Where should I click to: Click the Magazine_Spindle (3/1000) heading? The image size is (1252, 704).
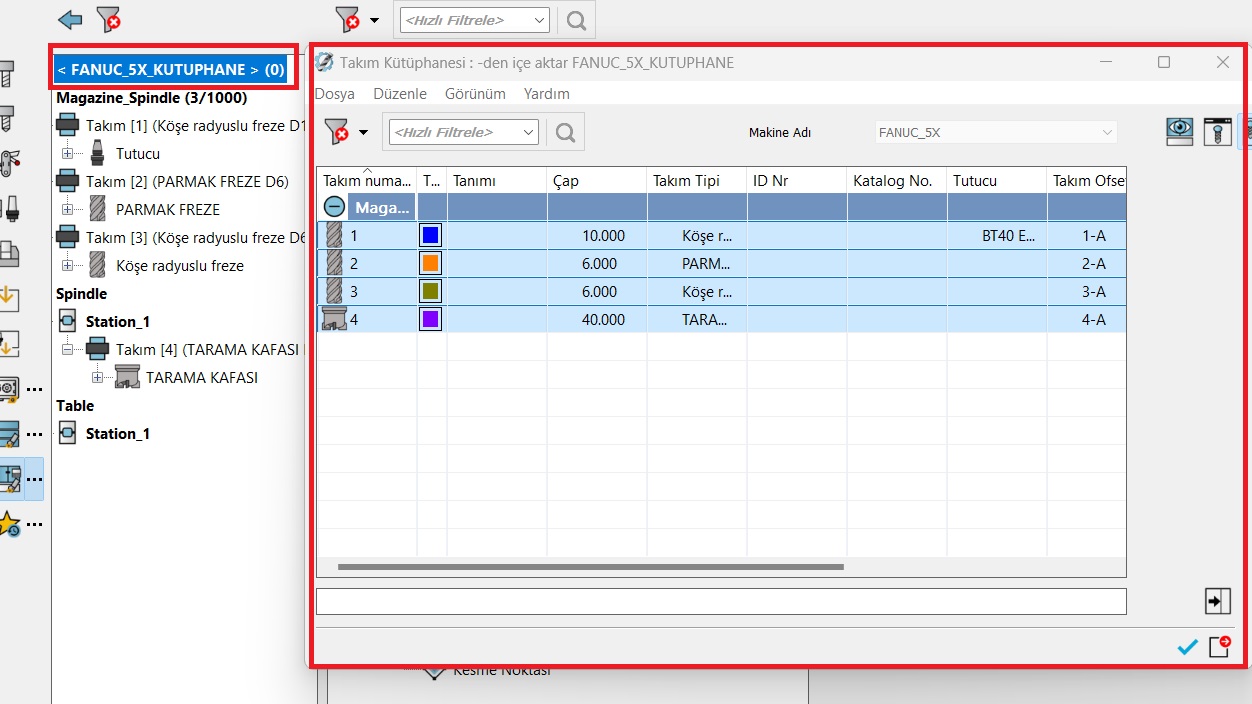click(x=152, y=98)
